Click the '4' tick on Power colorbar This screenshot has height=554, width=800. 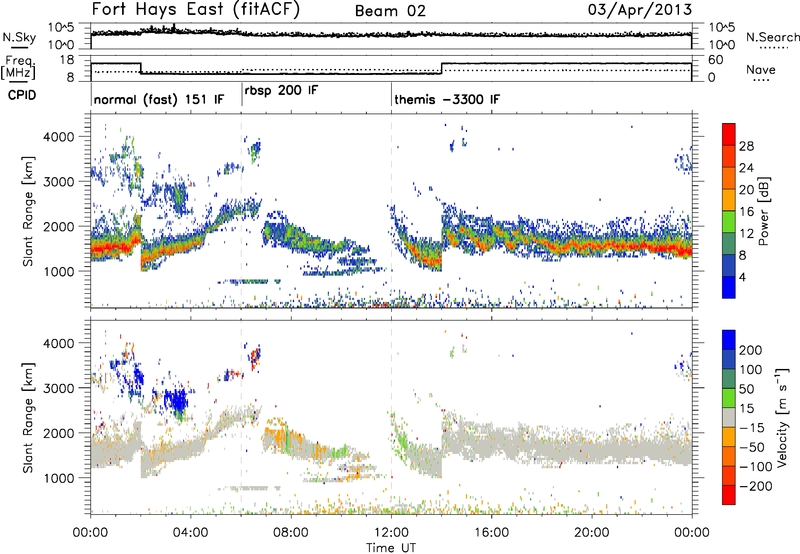coord(743,277)
